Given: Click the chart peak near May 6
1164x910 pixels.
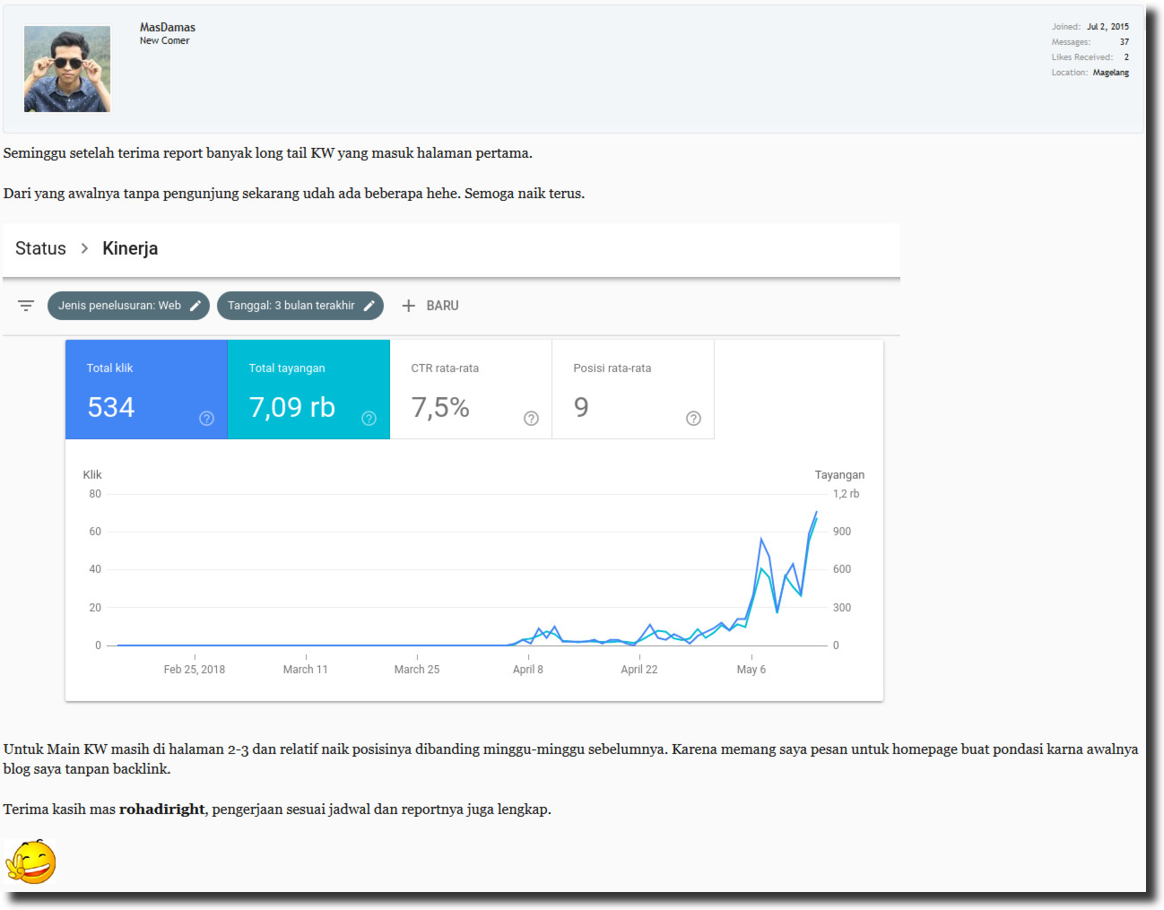Looking at the screenshot, I should click(762, 539).
